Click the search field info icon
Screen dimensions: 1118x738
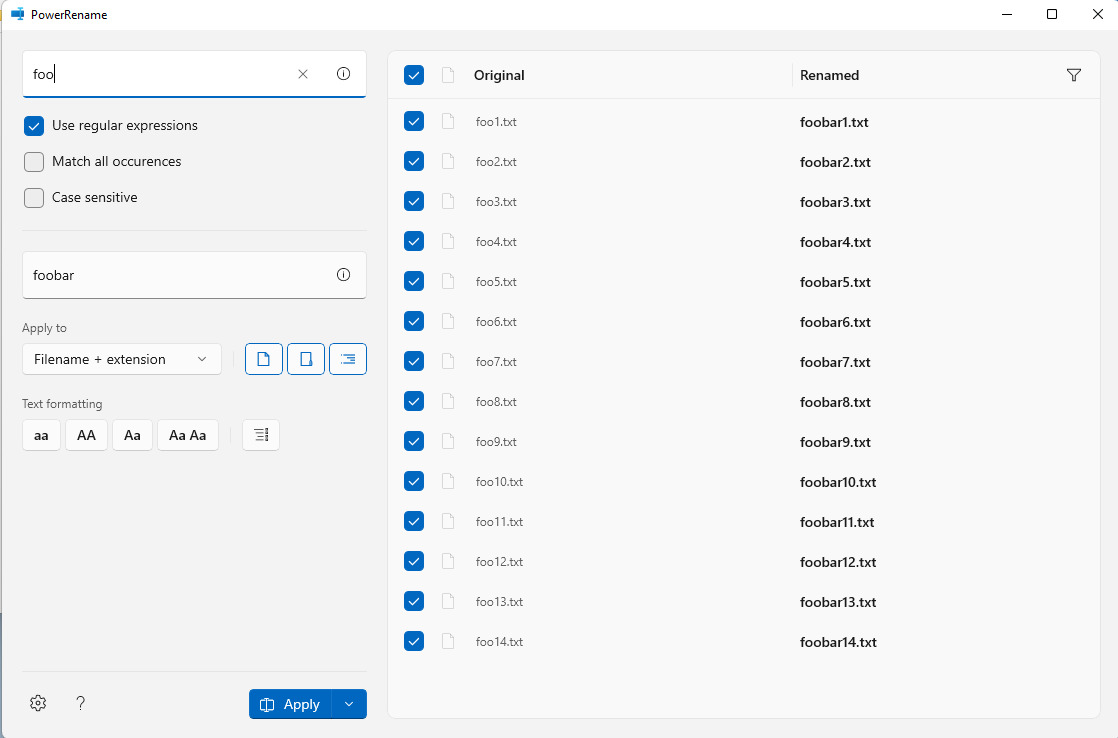point(343,74)
